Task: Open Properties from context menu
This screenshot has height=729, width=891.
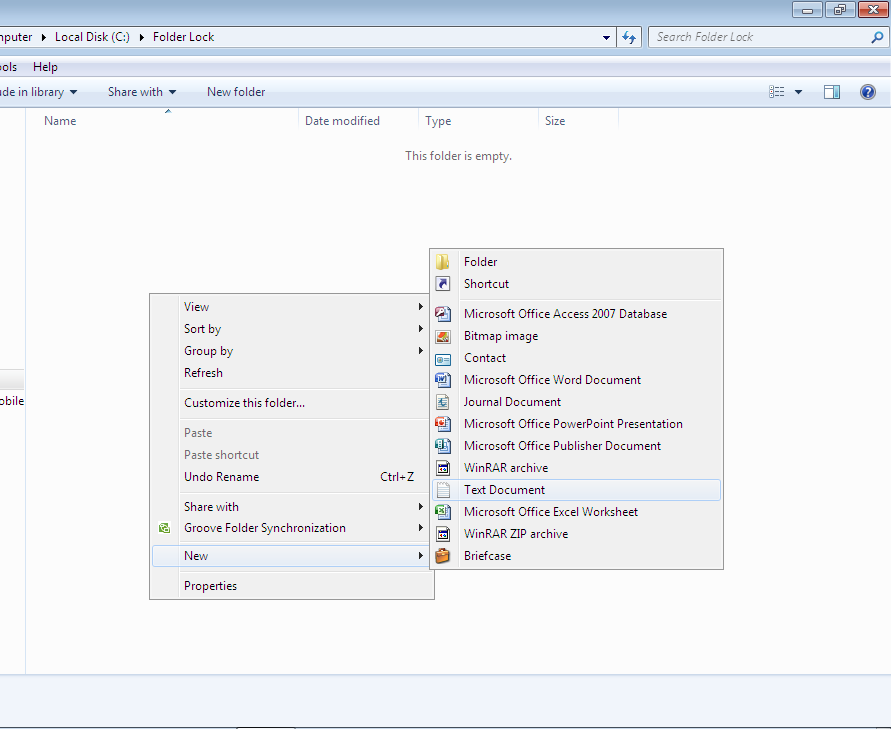Action: coord(291,586)
